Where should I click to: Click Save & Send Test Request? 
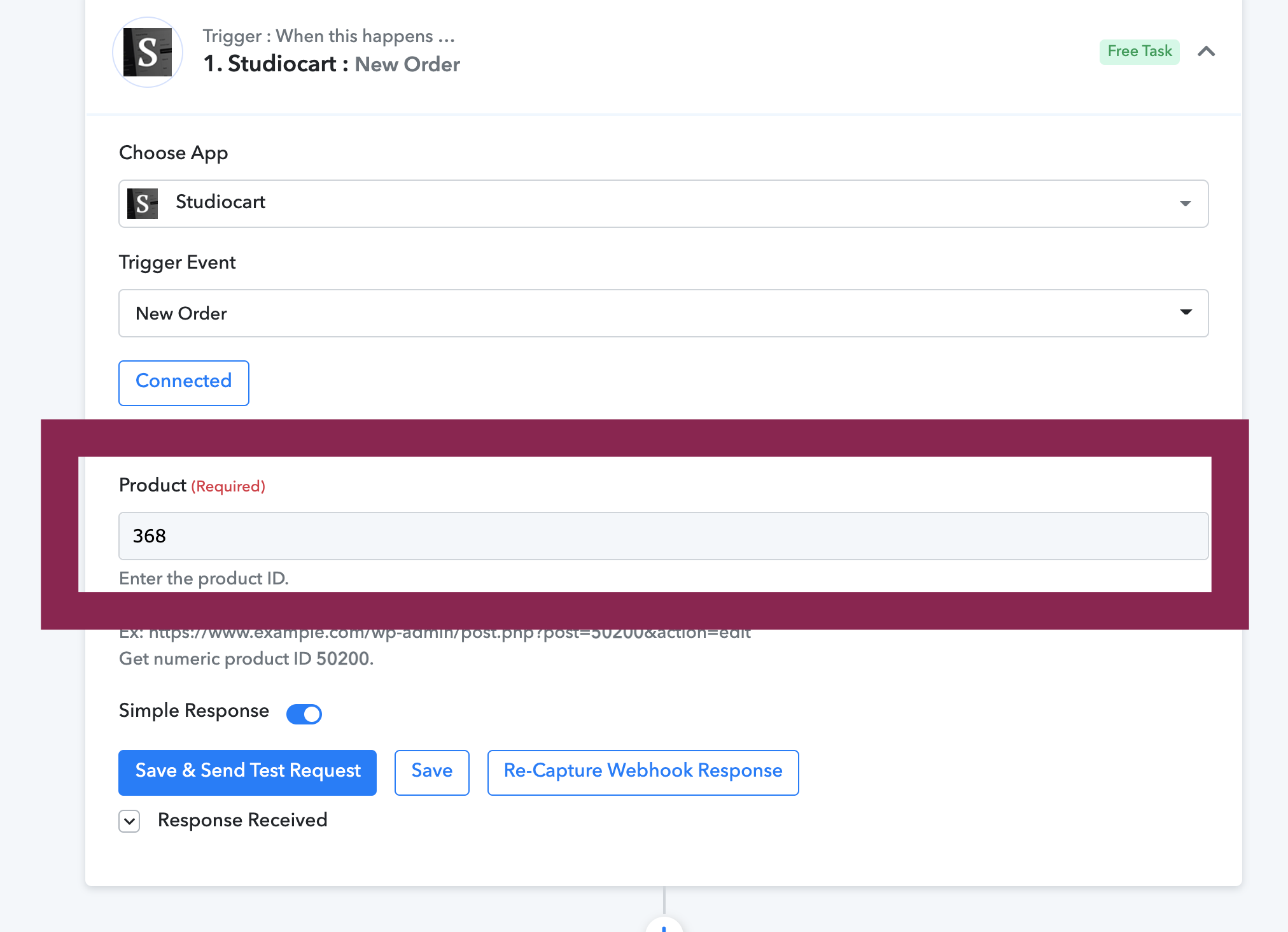pyautogui.click(x=248, y=772)
